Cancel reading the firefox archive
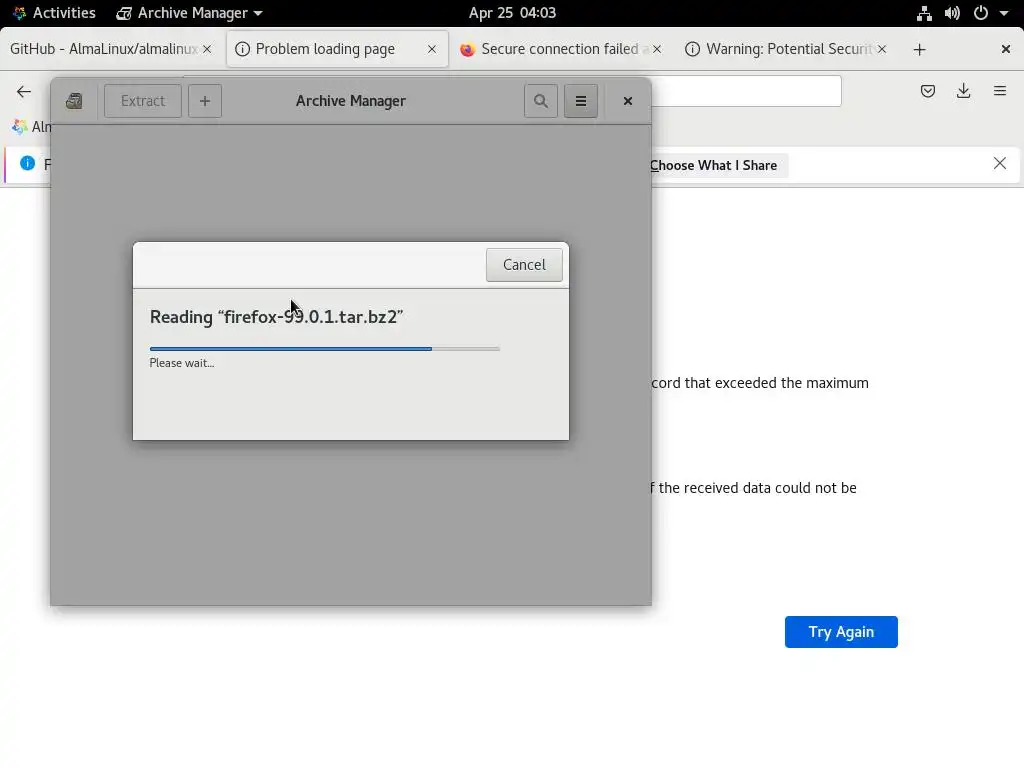This screenshot has width=1024, height=768. (524, 264)
